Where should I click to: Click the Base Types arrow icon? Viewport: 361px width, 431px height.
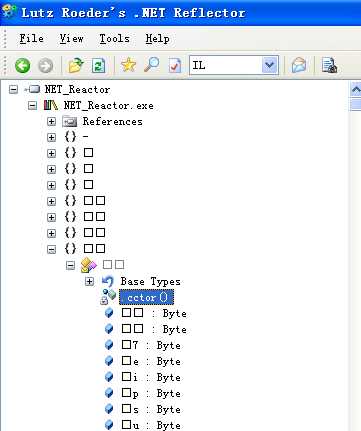click(x=108, y=281)
